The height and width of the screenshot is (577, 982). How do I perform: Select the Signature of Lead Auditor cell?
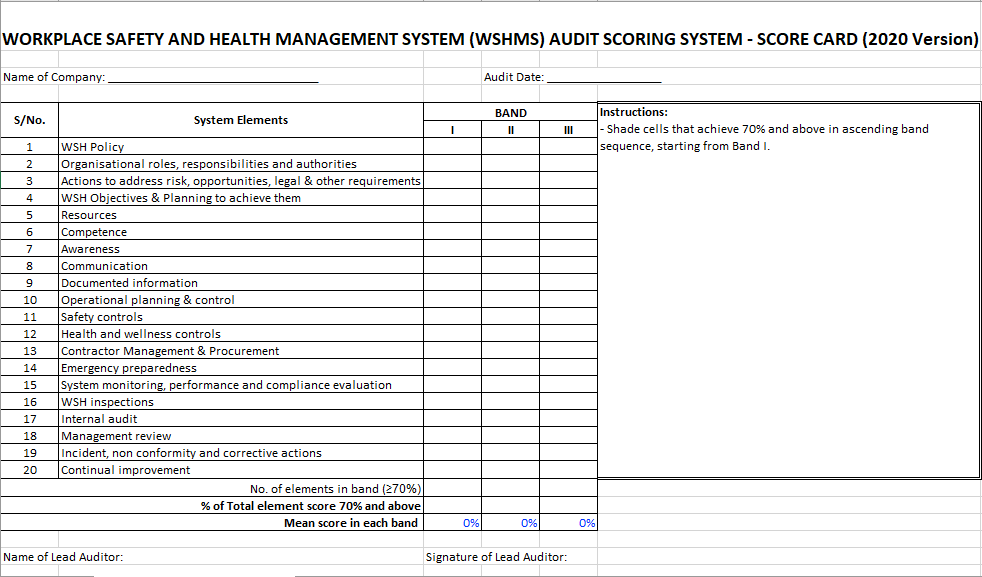[x=496, y=557]
